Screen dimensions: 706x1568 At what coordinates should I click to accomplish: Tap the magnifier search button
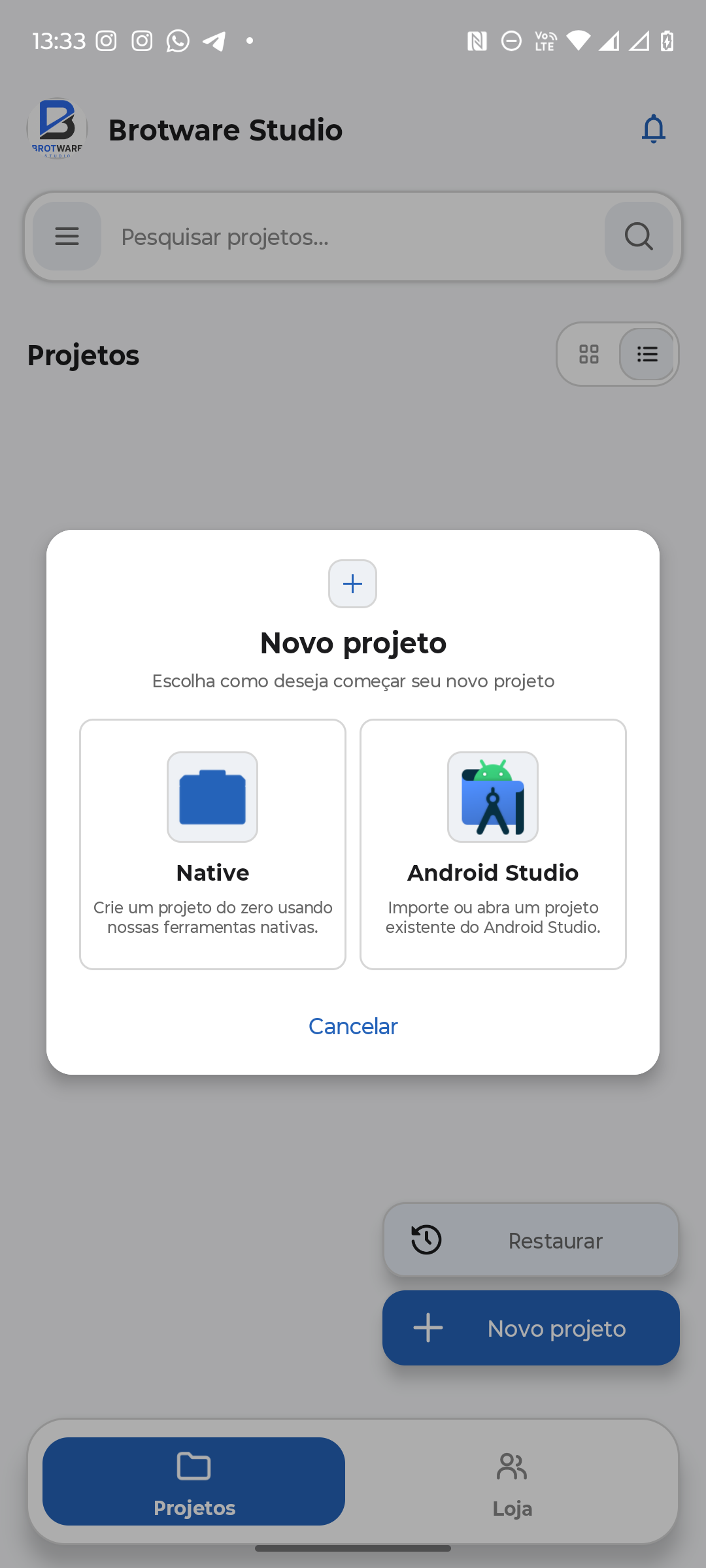[x=639, y=237]
